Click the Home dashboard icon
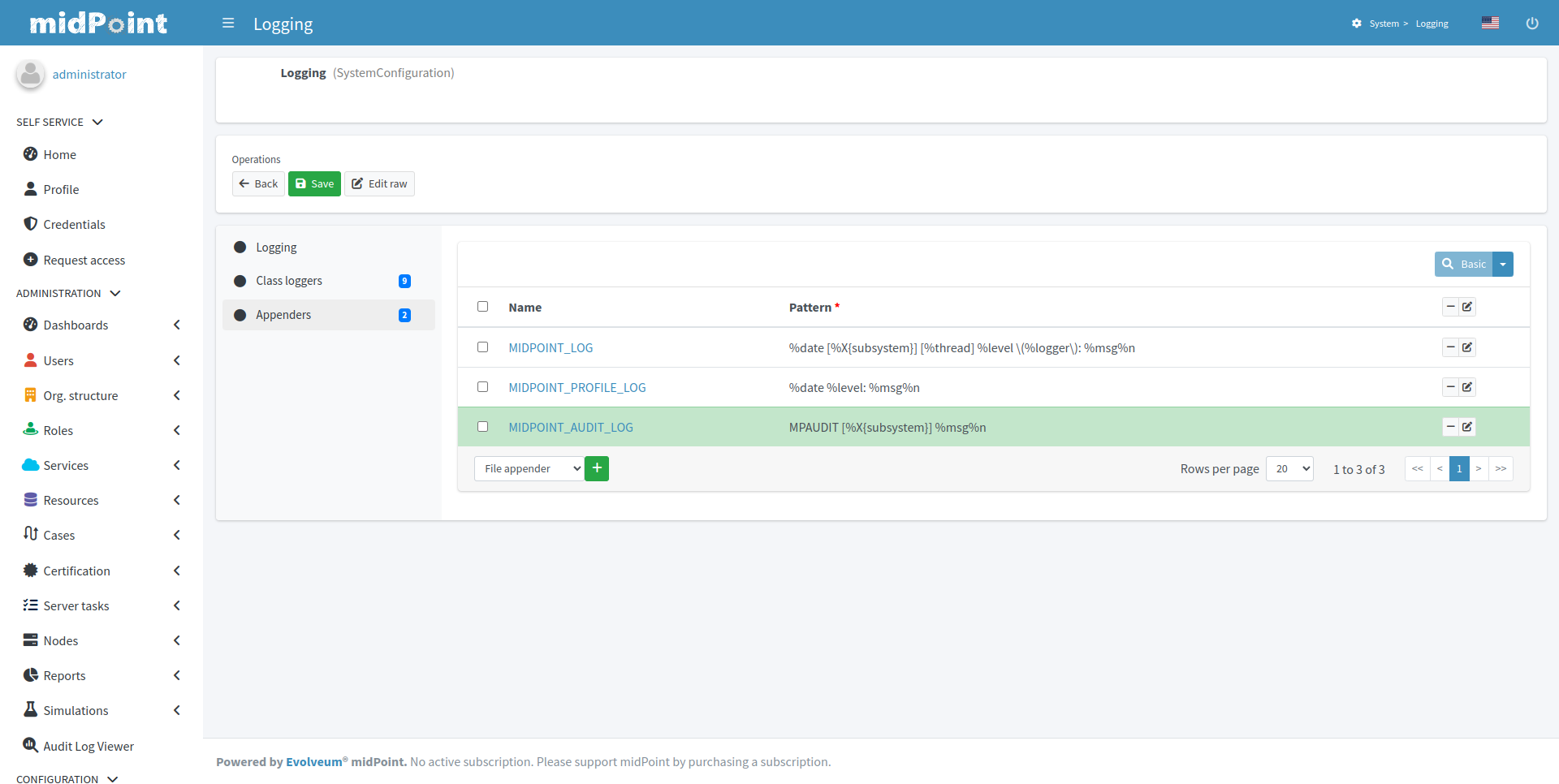 pyautogui.click(x=31, y=154)
